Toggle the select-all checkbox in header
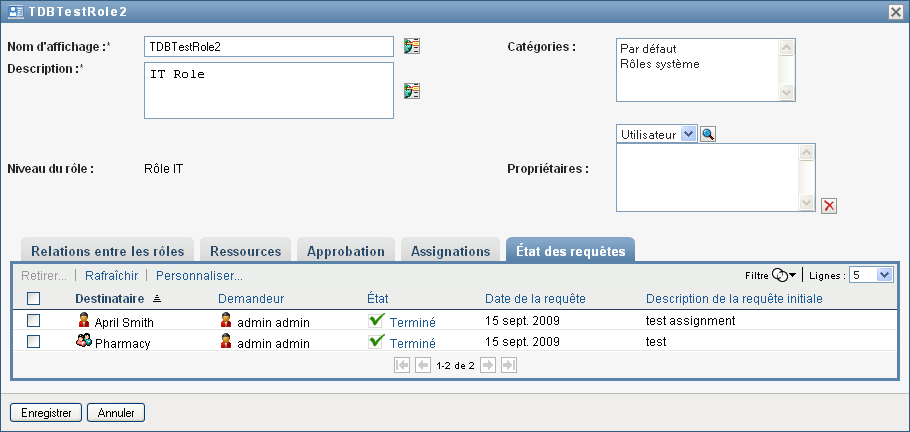 point(34,298)
